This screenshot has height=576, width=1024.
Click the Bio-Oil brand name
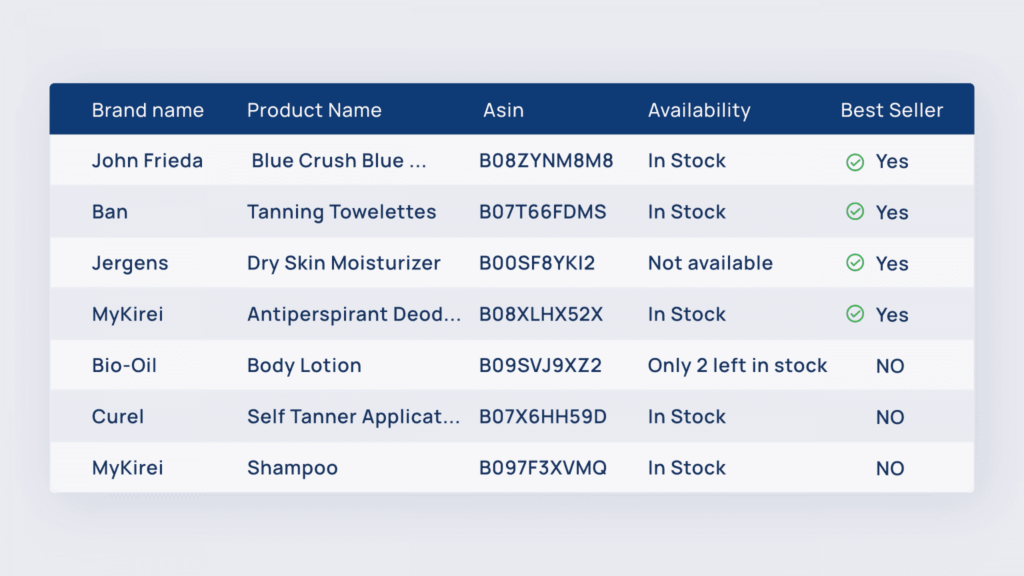pyautogui.click(x=124, y=365)
